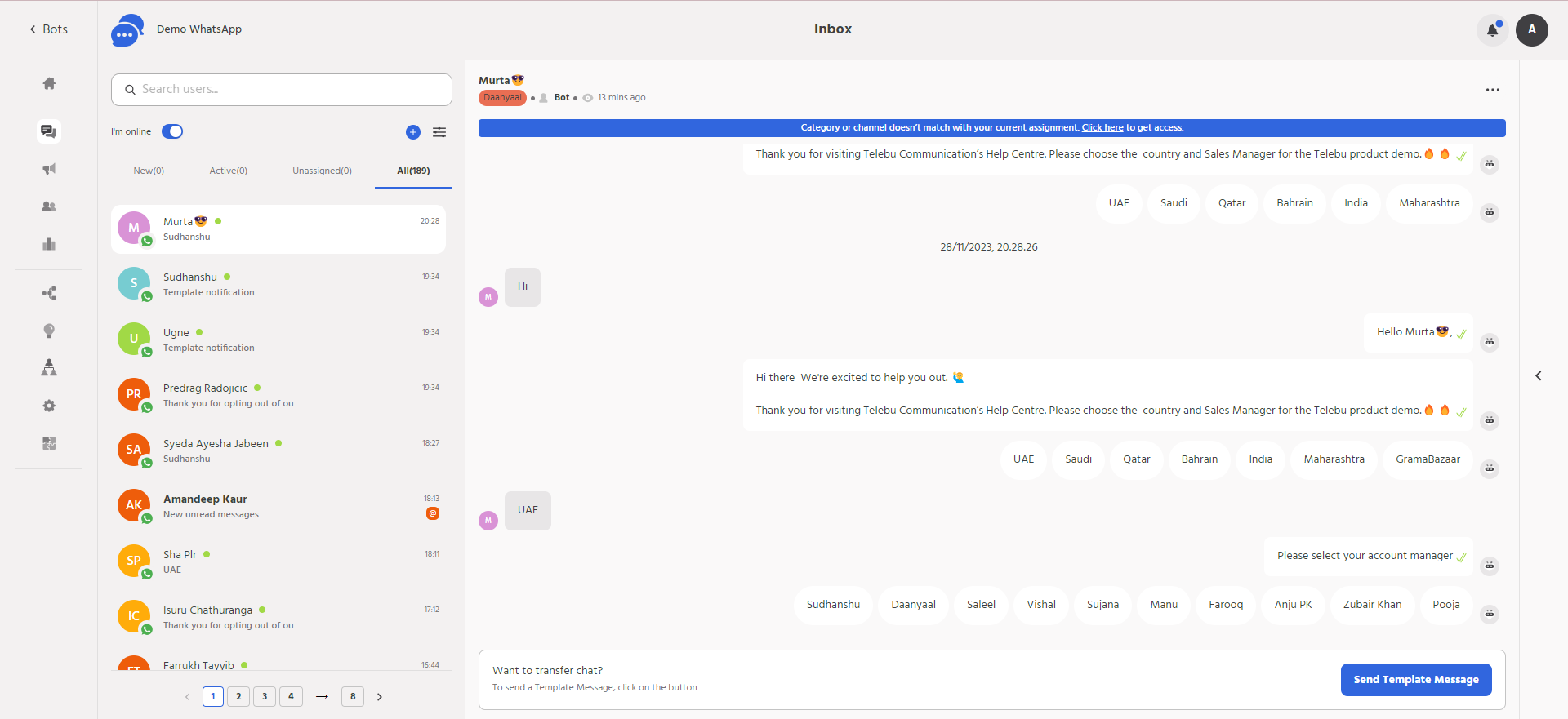Click the Anju PK manager chip
Viewport: 1568px width, 719px height.
click(x=1293, y=605)
